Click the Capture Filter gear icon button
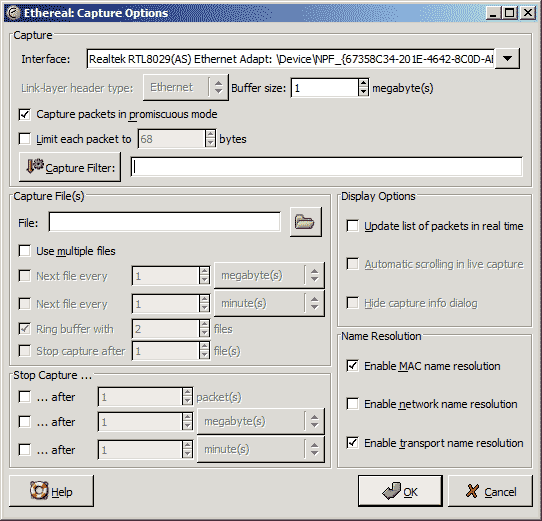The width and height of the screenshot is (542, 521). pos(35,166)
